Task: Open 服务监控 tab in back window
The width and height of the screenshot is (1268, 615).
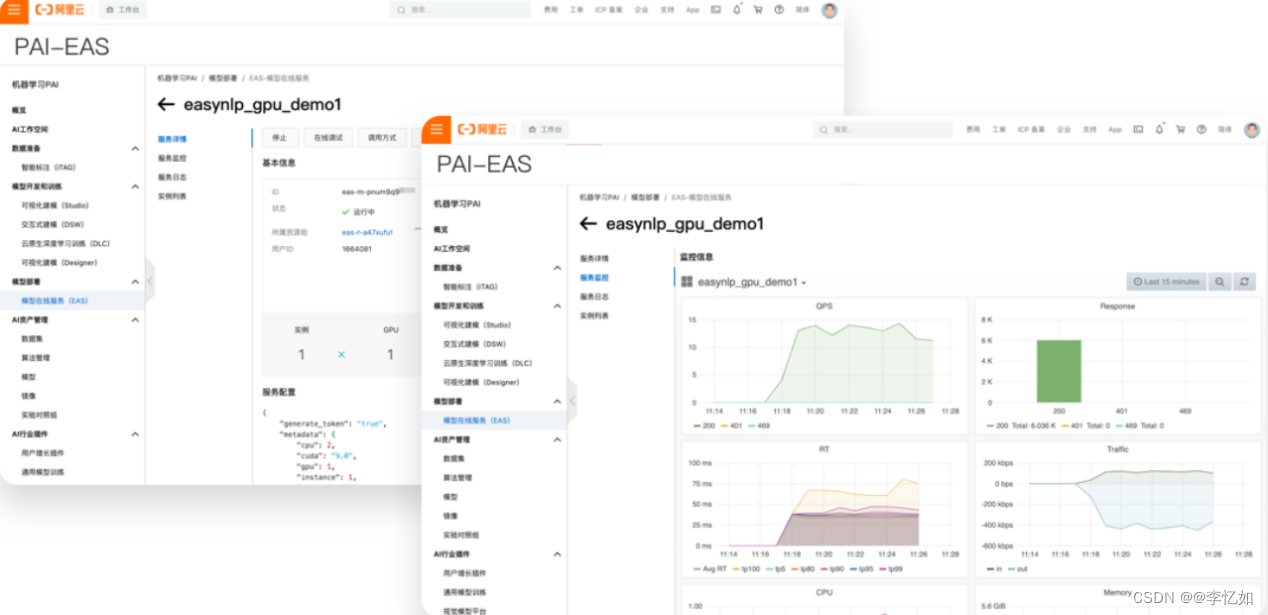Action: pos(172,158)
